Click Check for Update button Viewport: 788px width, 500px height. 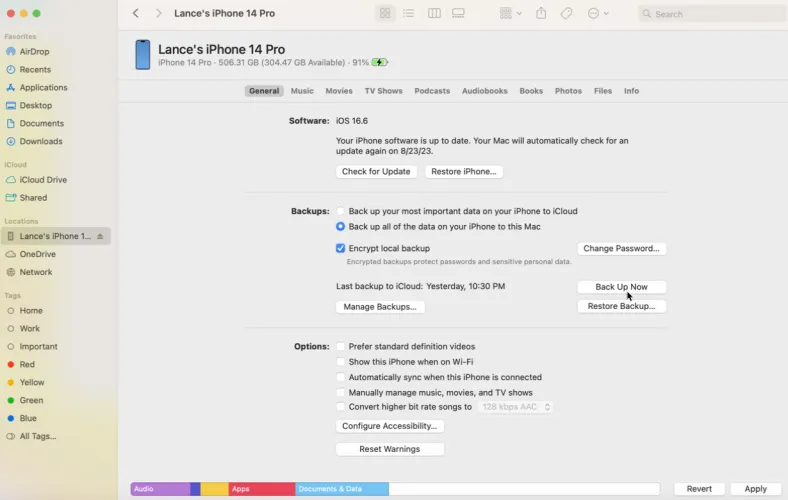tap(376, 172)
